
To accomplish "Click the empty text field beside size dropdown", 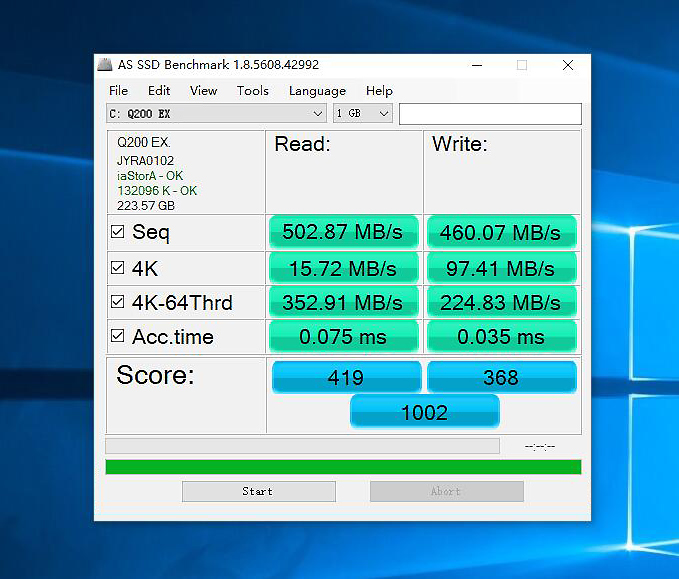I will pyautogui.click(x=489, y=114).
